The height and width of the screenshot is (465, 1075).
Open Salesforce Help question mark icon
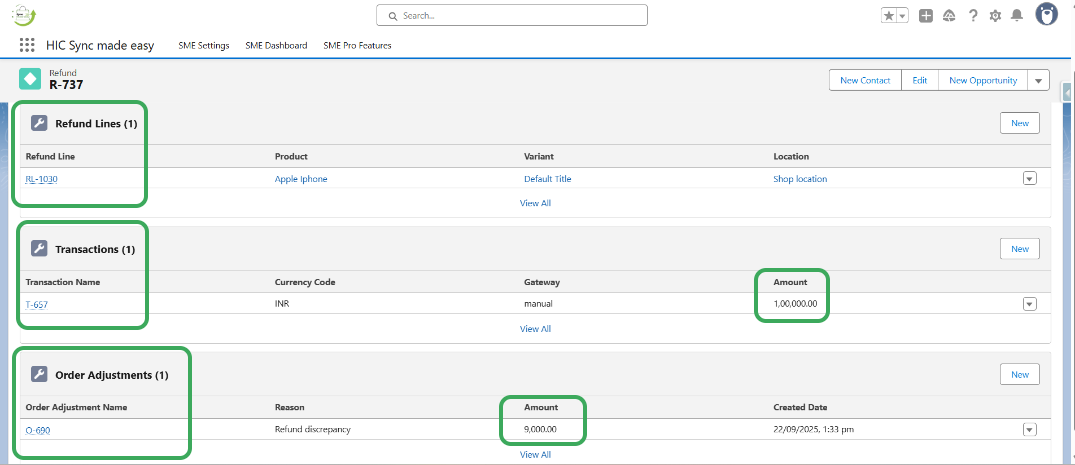973,16
